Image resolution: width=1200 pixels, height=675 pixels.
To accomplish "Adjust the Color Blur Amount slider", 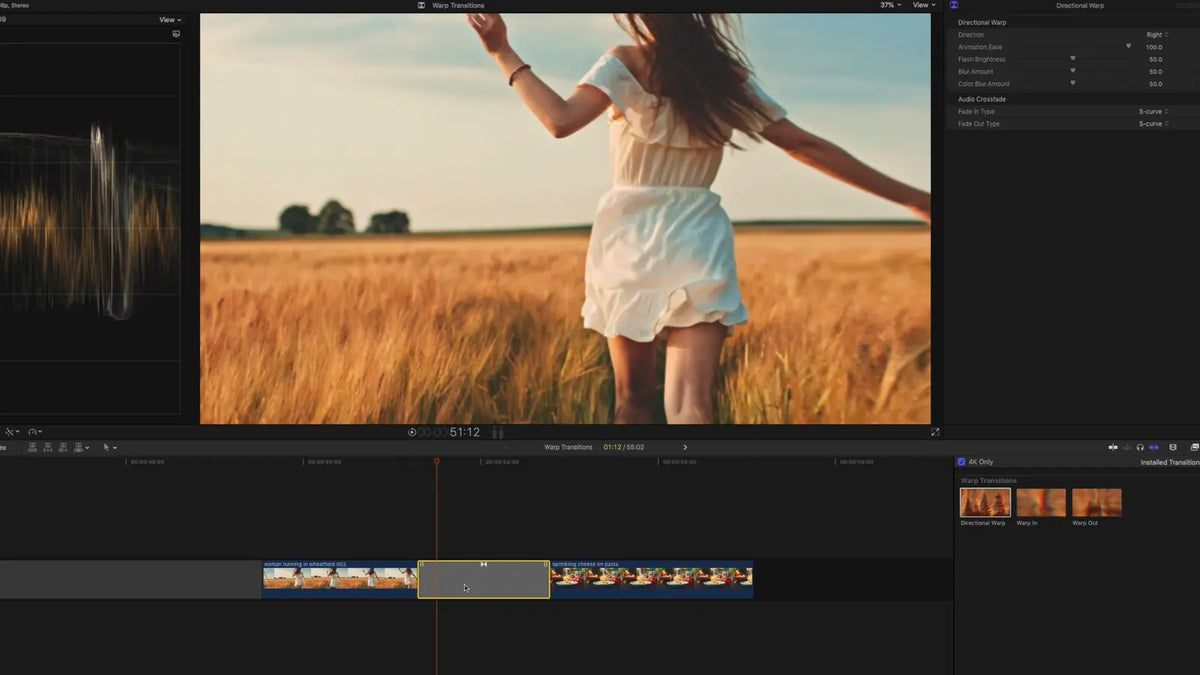I will 1072,84.
